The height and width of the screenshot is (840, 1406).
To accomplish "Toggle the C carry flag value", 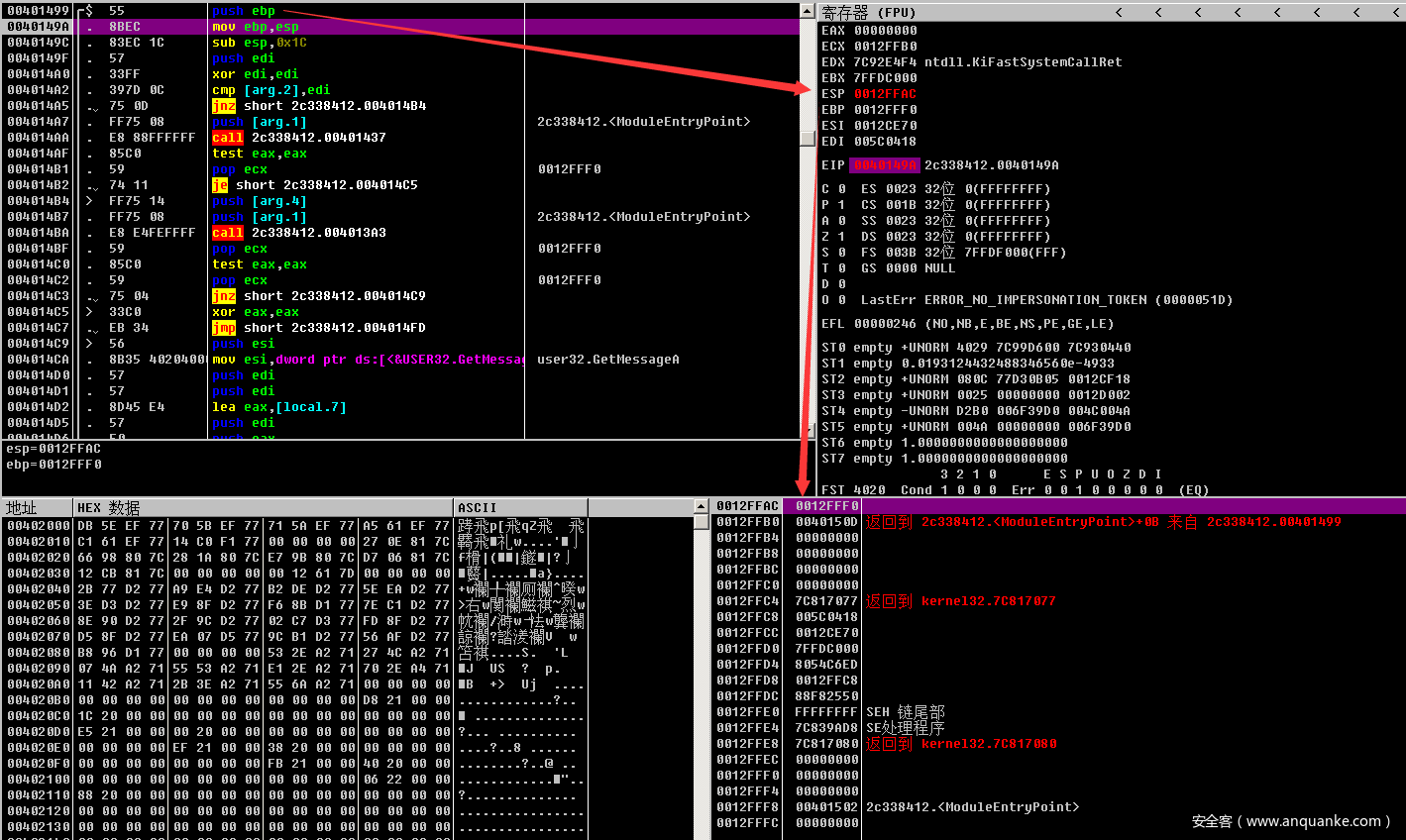I will 841,189.
